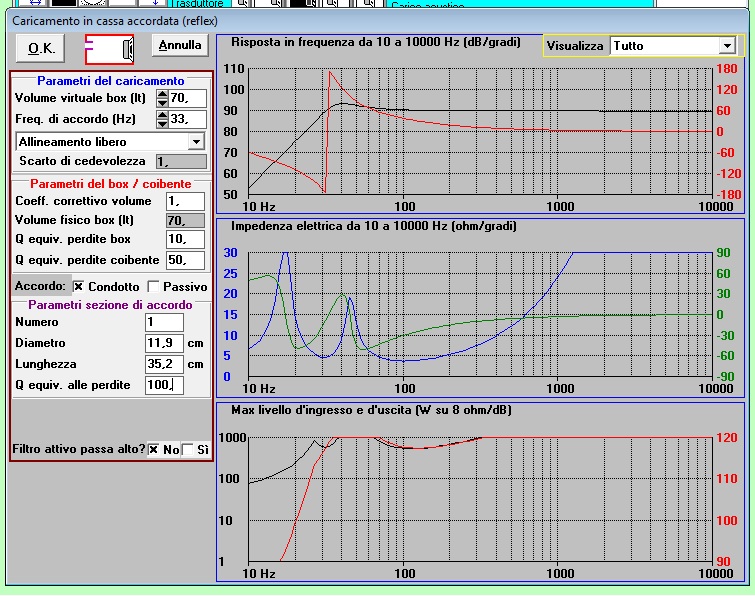Screen dimensions: 755x596
Task: Enable the Passivo accordo checkbox
Action: coord(153,286)
